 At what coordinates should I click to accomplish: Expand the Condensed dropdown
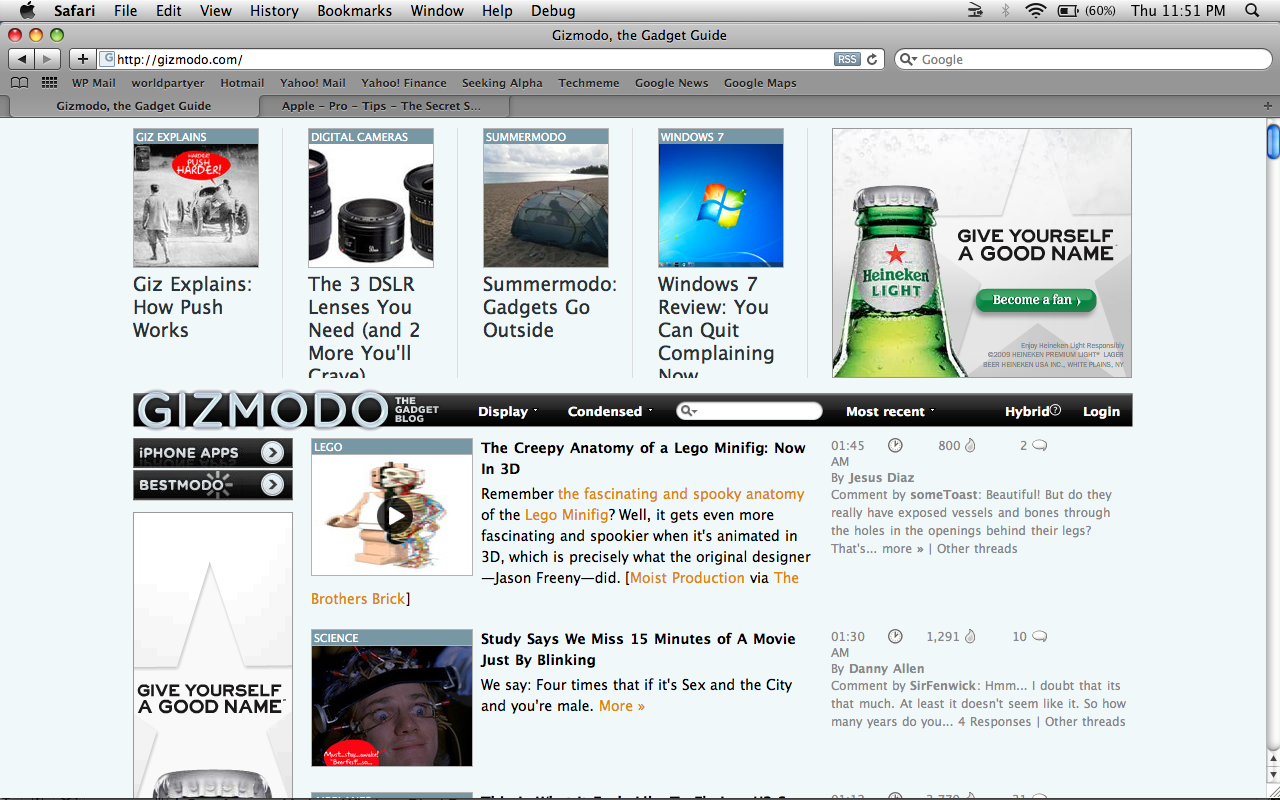coord(609,411)
